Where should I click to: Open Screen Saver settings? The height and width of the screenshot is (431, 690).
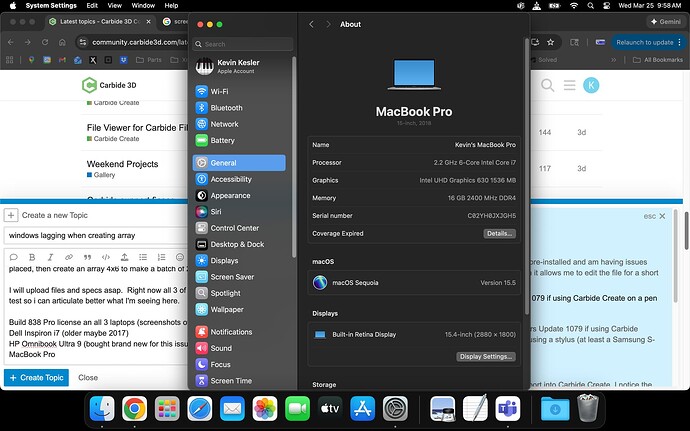click(240, 276)
